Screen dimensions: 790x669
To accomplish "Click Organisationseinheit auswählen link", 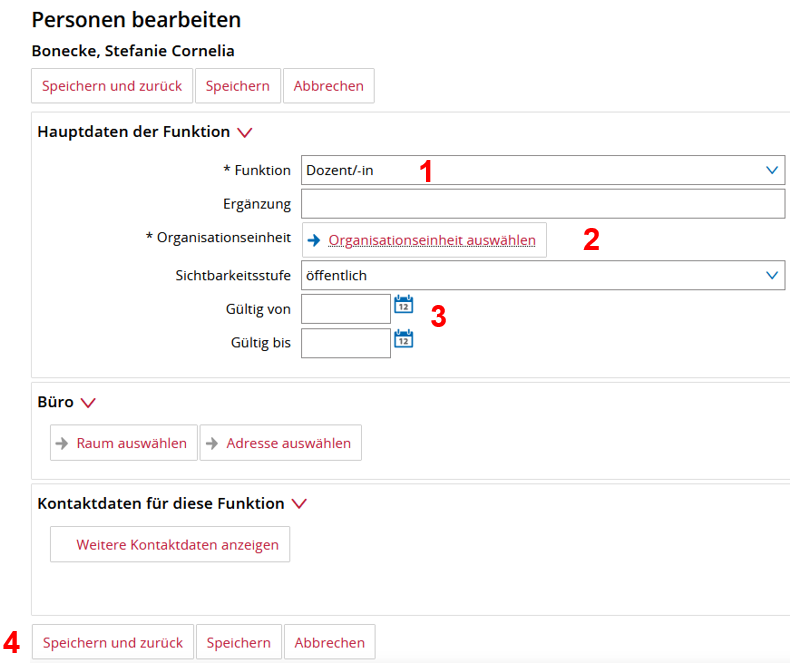I will click(431, 240).
